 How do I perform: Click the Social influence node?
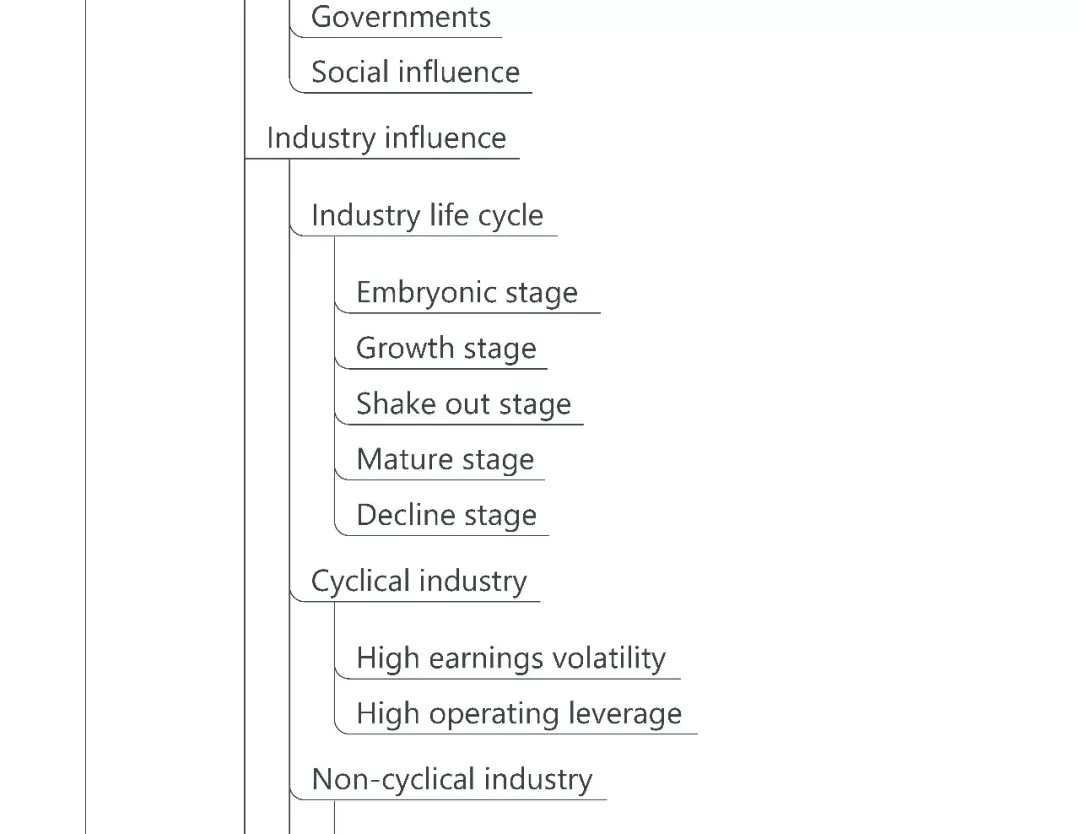click(415, 72)
